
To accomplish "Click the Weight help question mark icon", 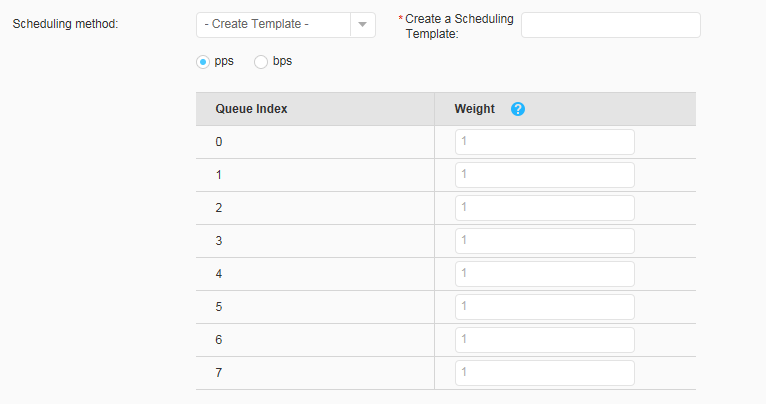I will click(x=518, y=109).
